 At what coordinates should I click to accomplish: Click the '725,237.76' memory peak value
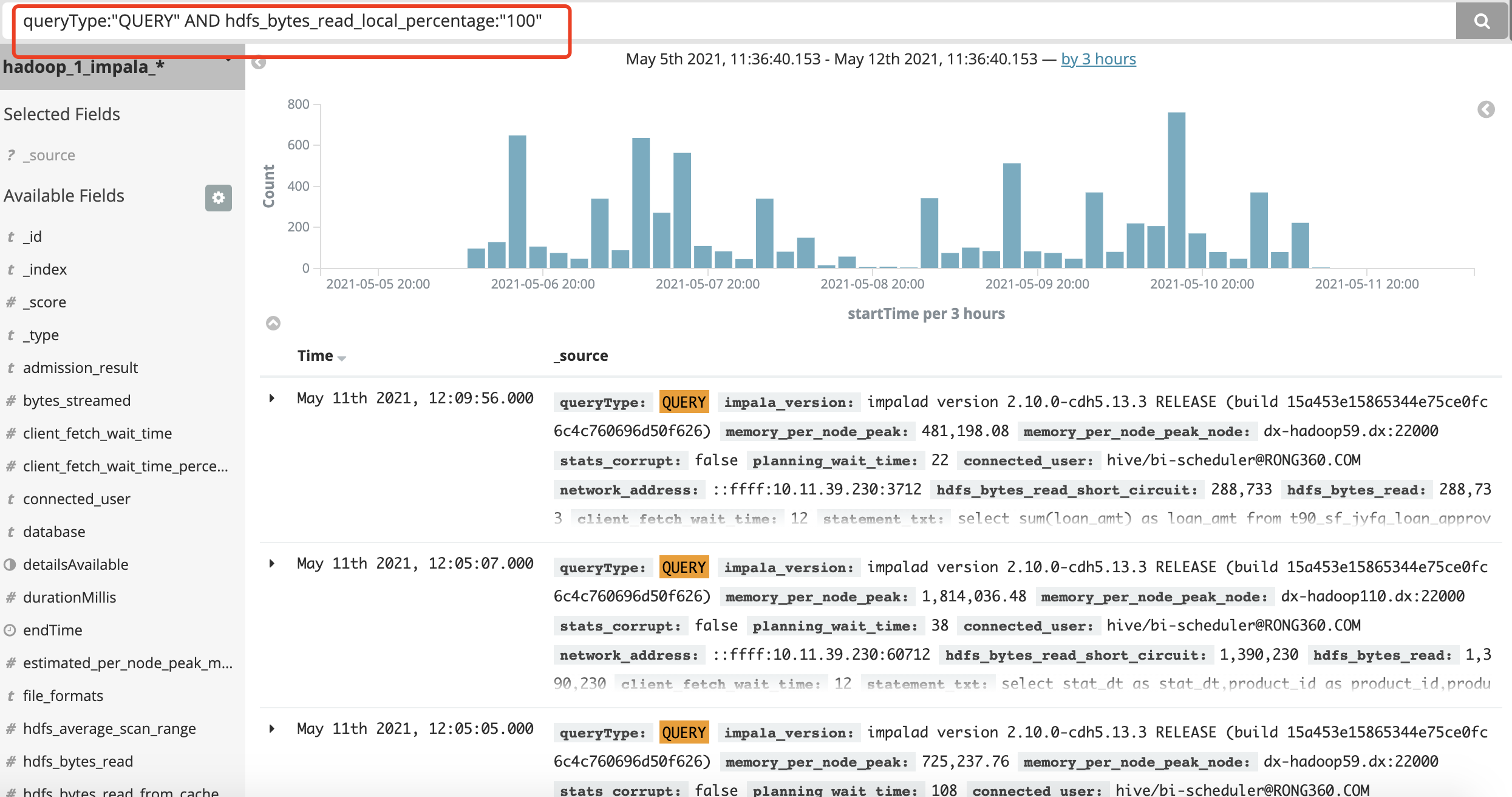pos(965,762)
